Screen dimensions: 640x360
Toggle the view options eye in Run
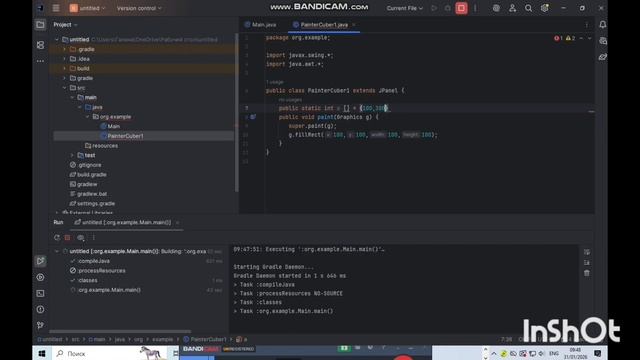point(80,238)
